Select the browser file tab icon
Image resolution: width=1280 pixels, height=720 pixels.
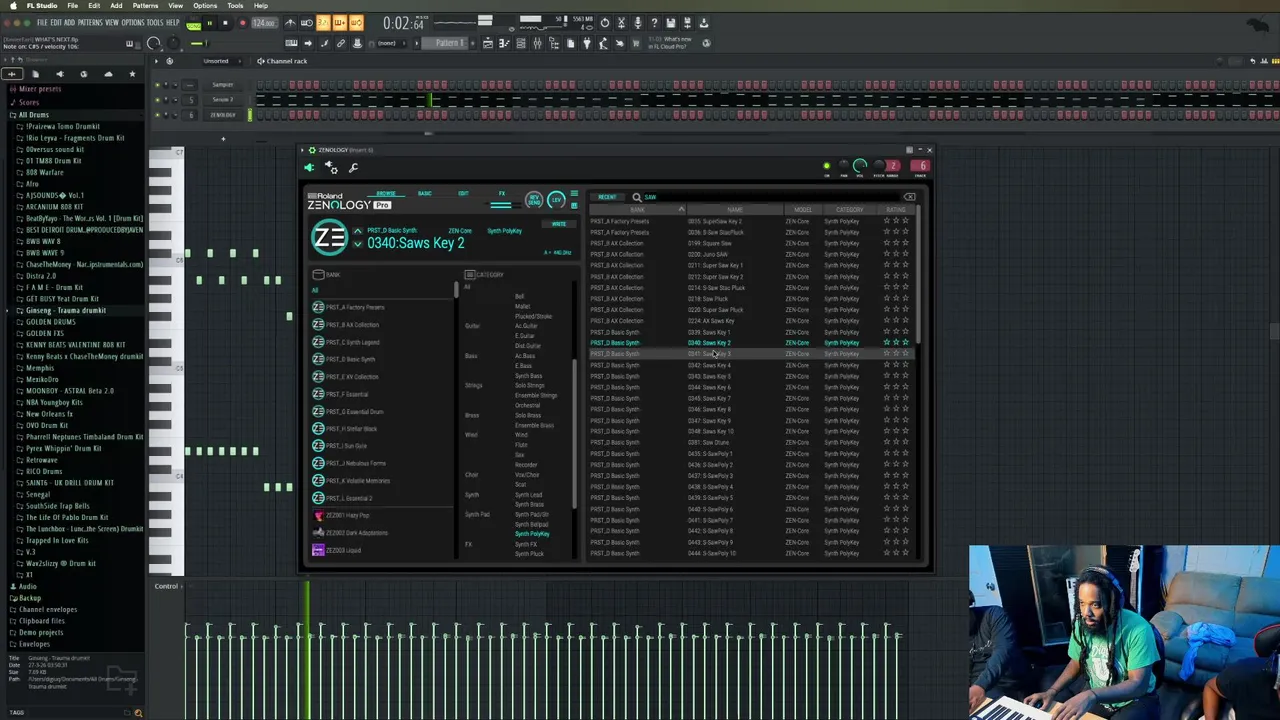[35, 74]
